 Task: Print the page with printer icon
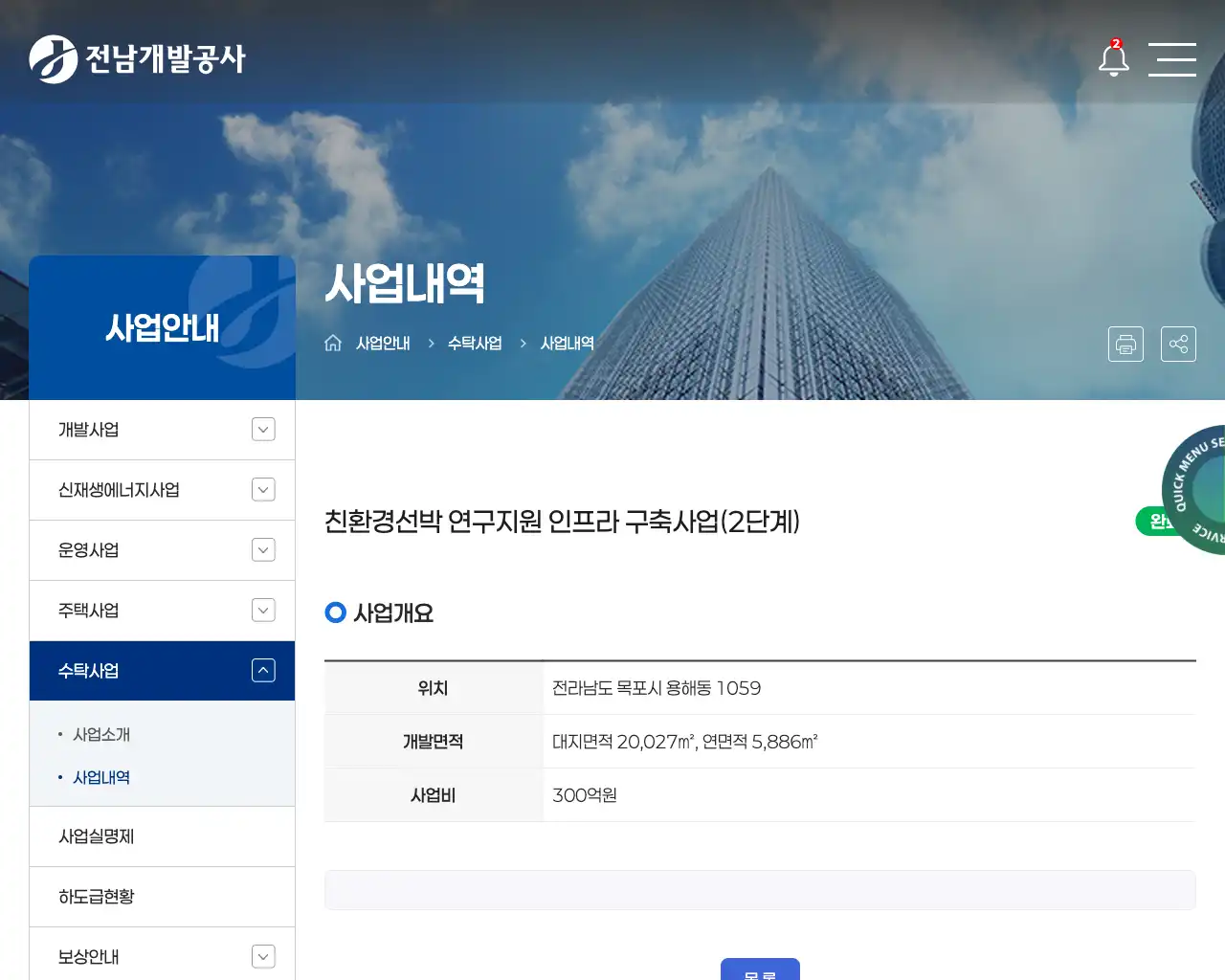[x=1125, y=344]
